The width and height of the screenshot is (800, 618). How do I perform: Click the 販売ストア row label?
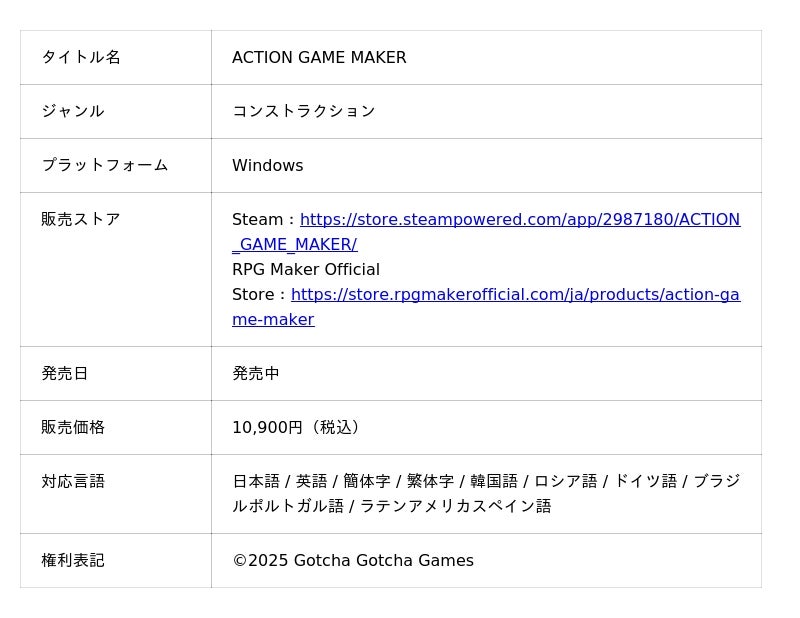click(81, 220)
